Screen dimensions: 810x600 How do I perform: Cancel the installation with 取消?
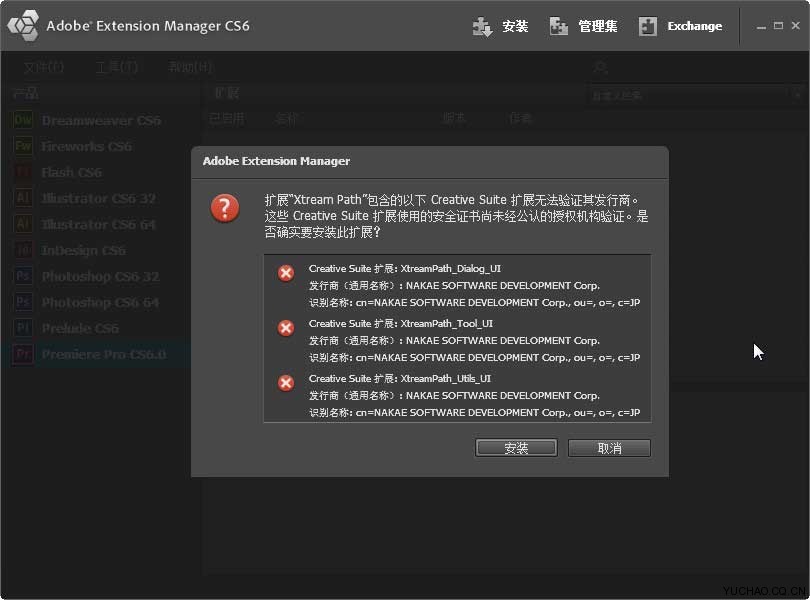pyautogui.click(x=609, y=447)
